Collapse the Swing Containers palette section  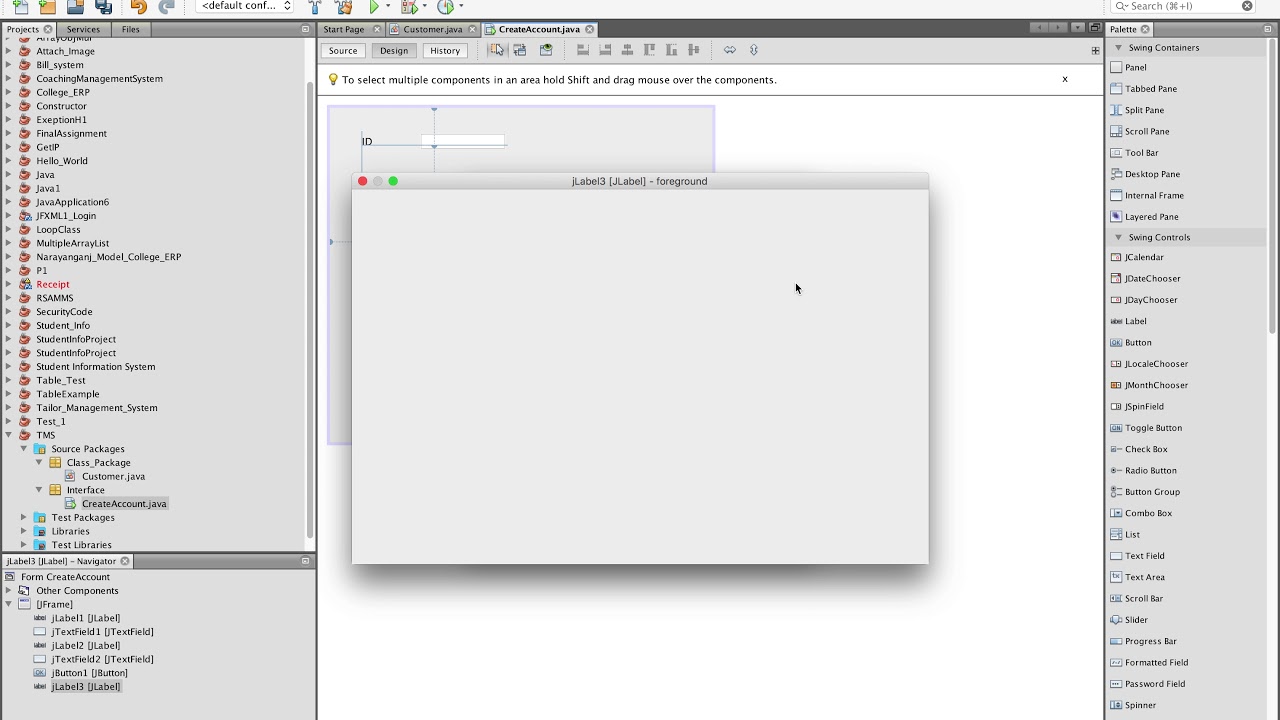pos(1119,47)
